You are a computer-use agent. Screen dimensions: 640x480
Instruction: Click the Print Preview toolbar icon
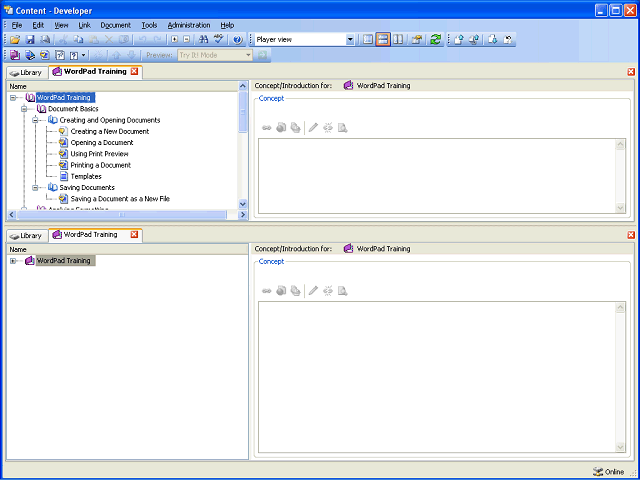[x=45, y=40]
